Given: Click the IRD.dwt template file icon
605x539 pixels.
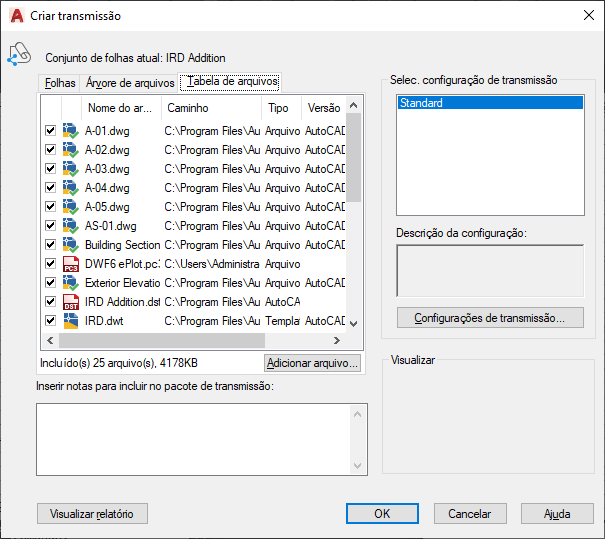Looking at the screenshot, I should (70, 321).
